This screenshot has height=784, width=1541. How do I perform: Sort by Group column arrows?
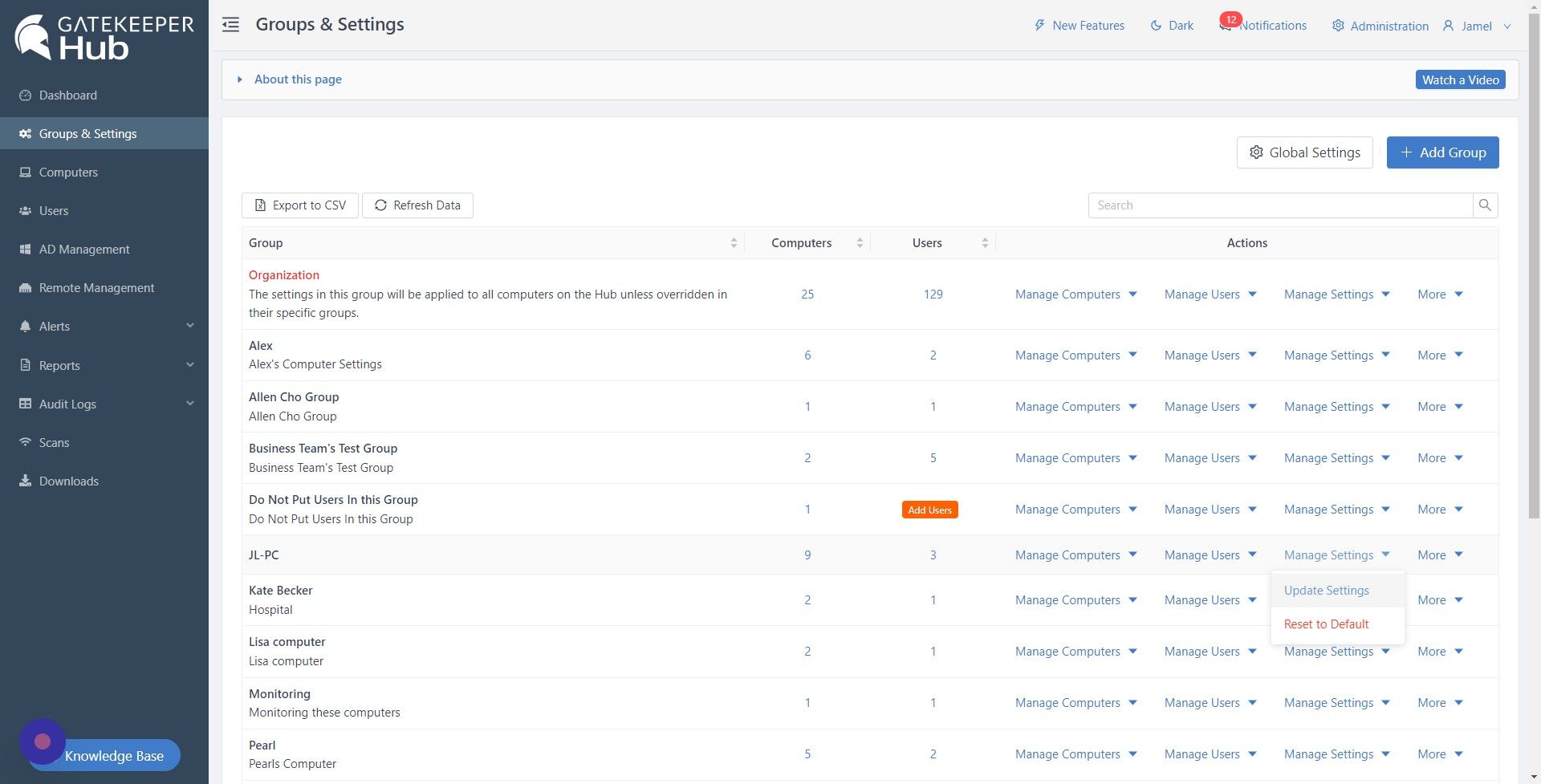click(x=734, y=243)
